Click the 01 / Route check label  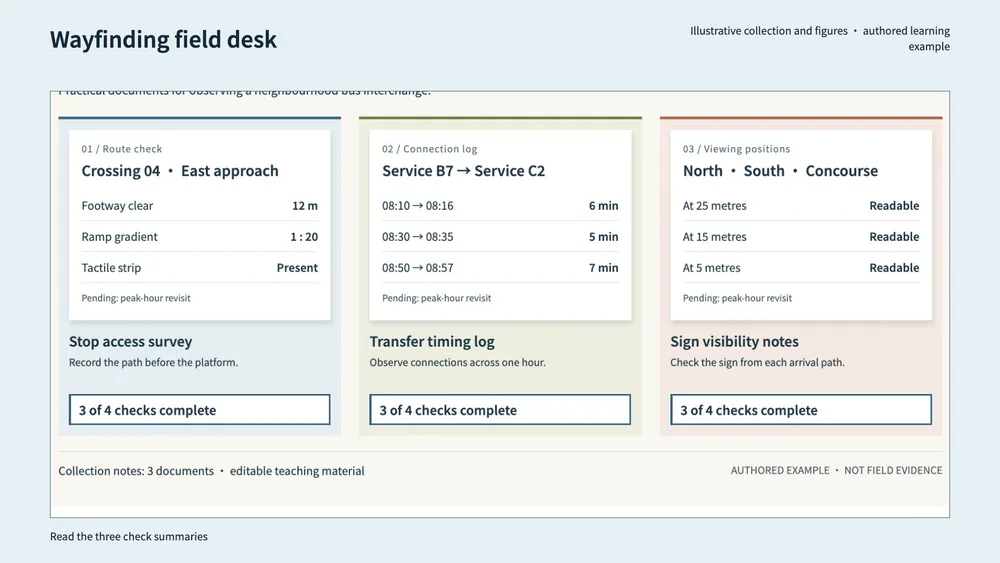(x=122, y=149)
